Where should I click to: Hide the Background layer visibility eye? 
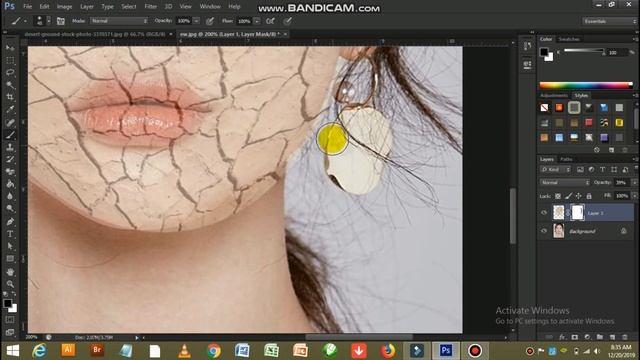(544, 231)
